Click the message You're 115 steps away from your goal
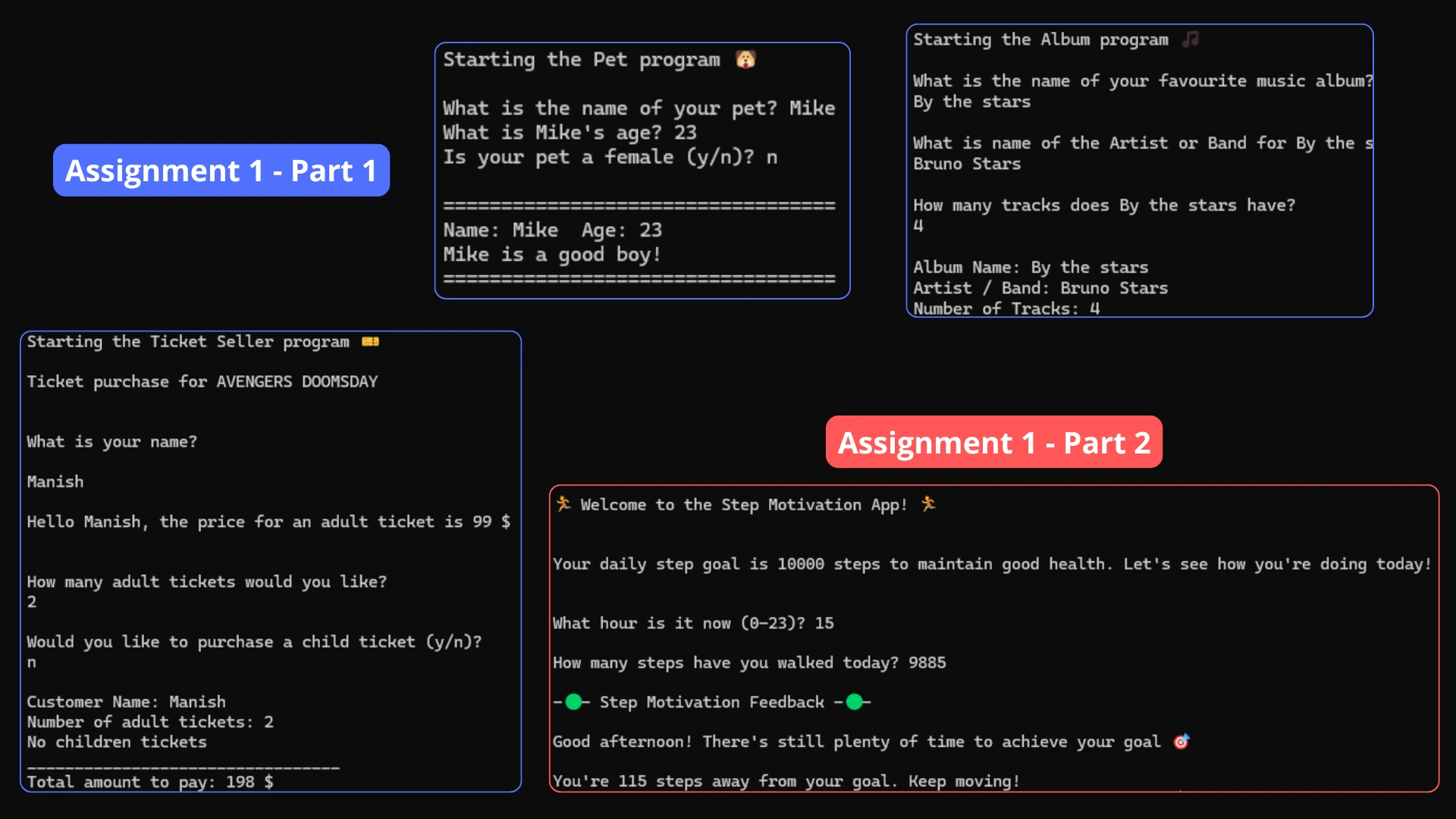 click(x=785, y=781)
